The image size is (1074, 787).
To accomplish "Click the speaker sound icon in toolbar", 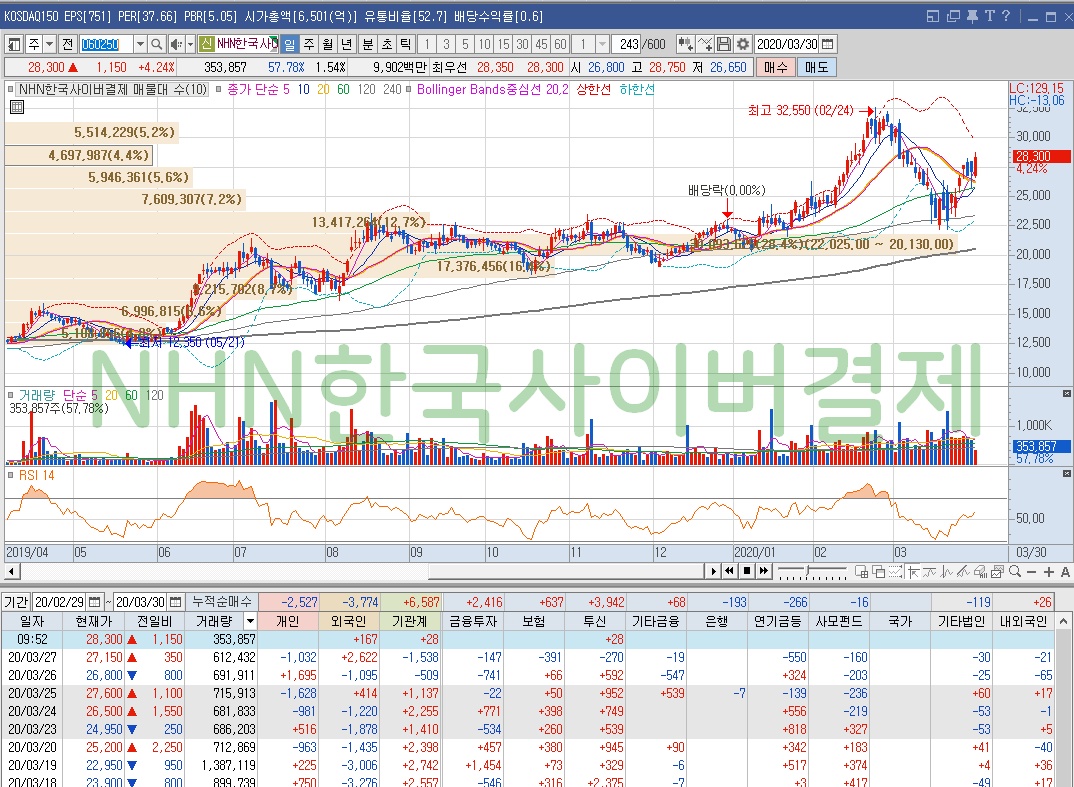I will click(x=175, y=45).
